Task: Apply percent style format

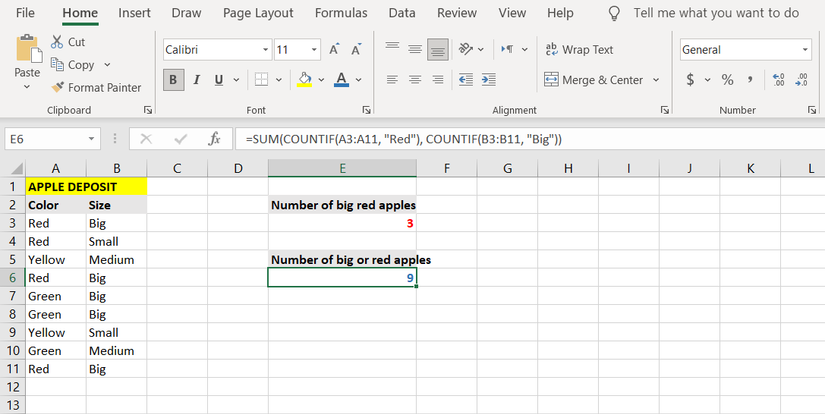Action: 728,79
